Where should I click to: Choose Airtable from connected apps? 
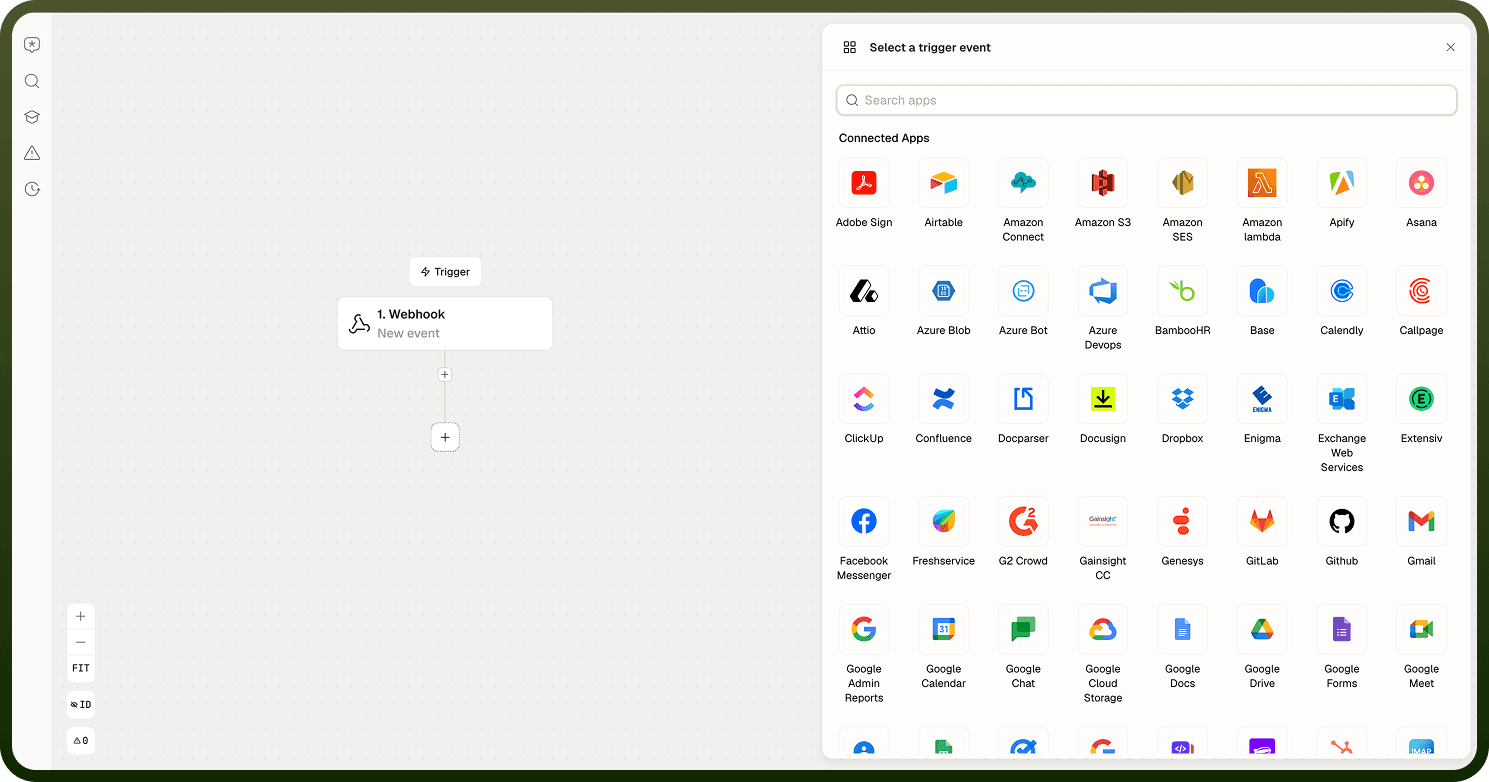943,183
